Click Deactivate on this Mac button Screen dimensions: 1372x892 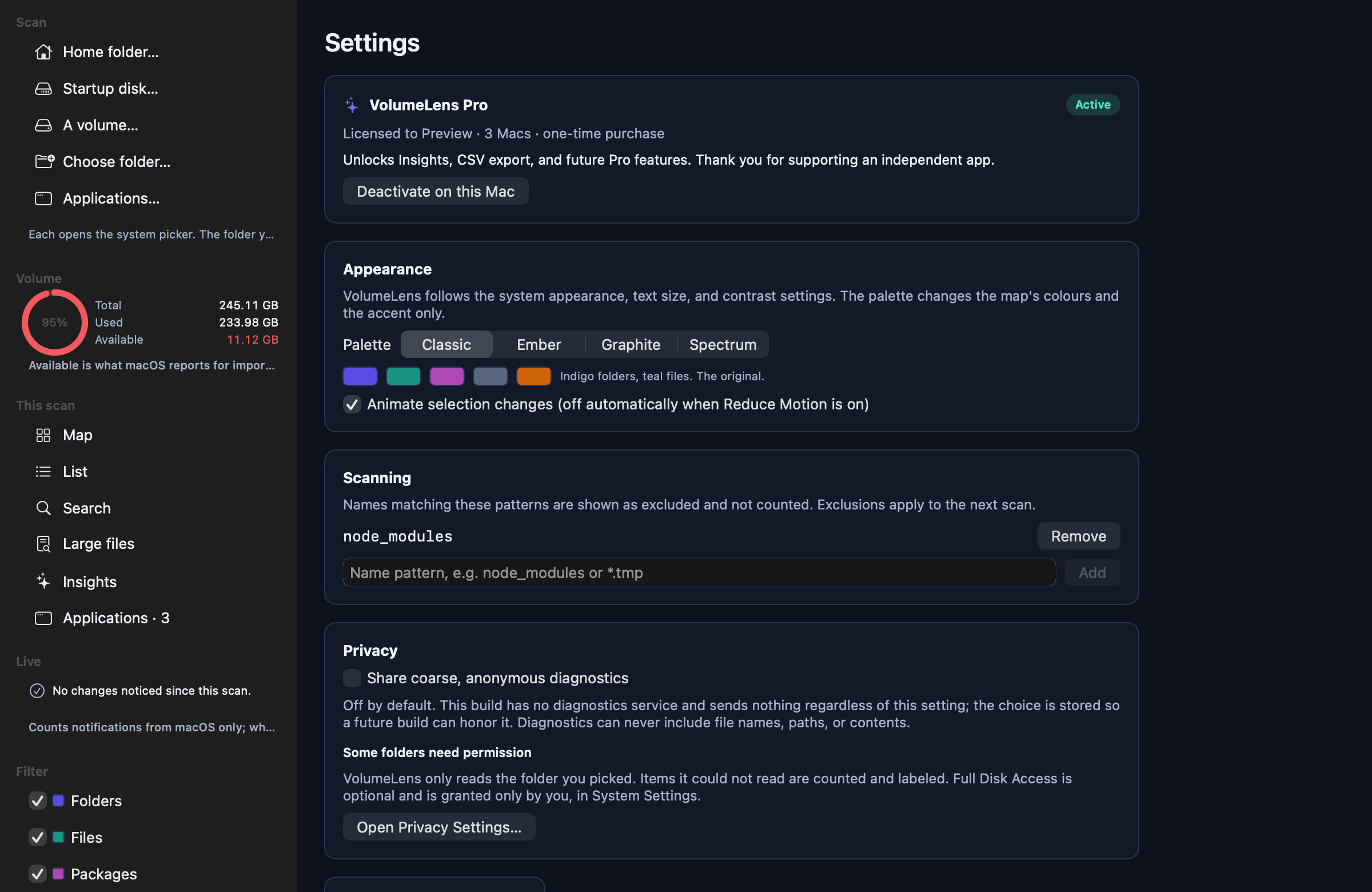click(x=436, y=192)
